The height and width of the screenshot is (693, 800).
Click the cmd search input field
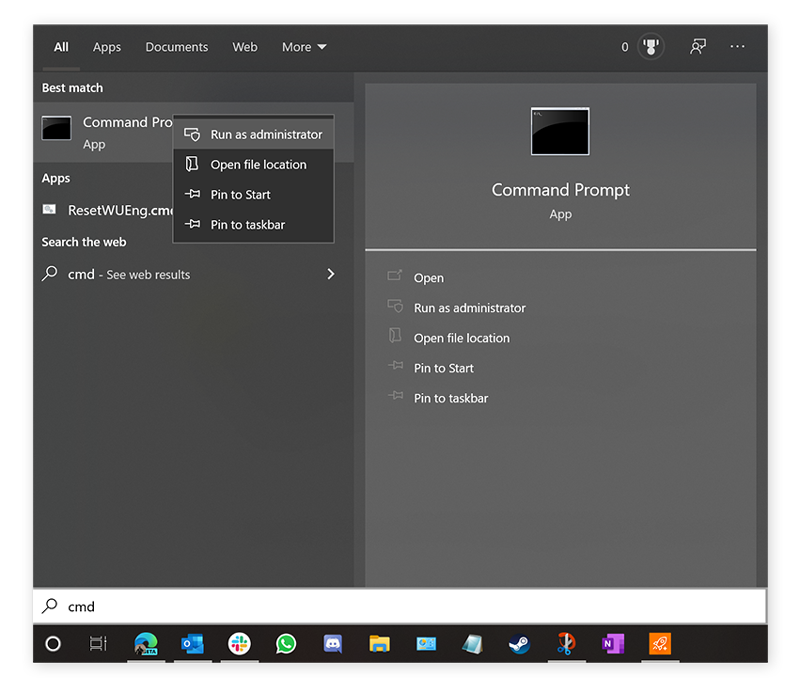pos(400,606)
